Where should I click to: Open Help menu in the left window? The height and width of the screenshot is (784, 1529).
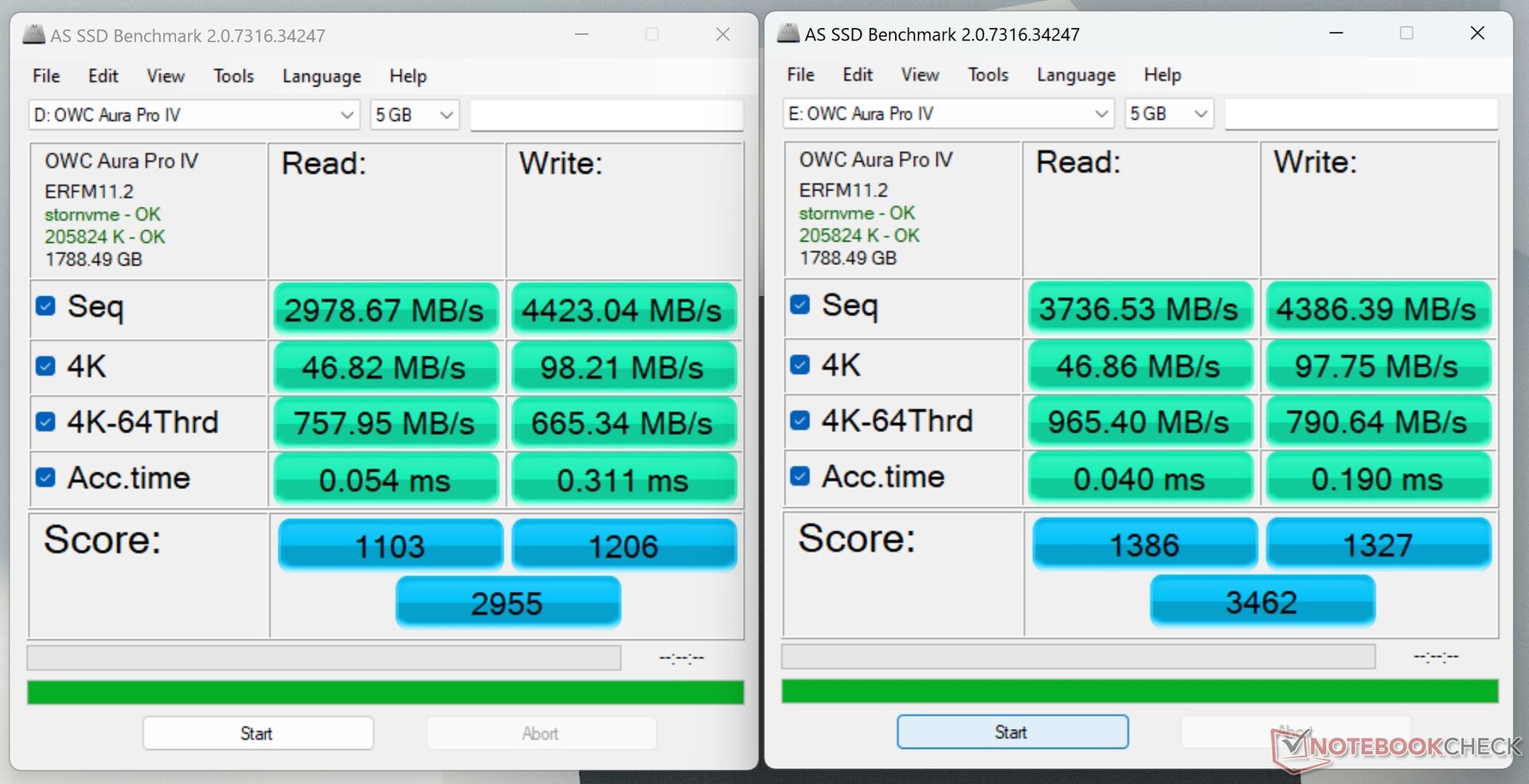point(408,76)
